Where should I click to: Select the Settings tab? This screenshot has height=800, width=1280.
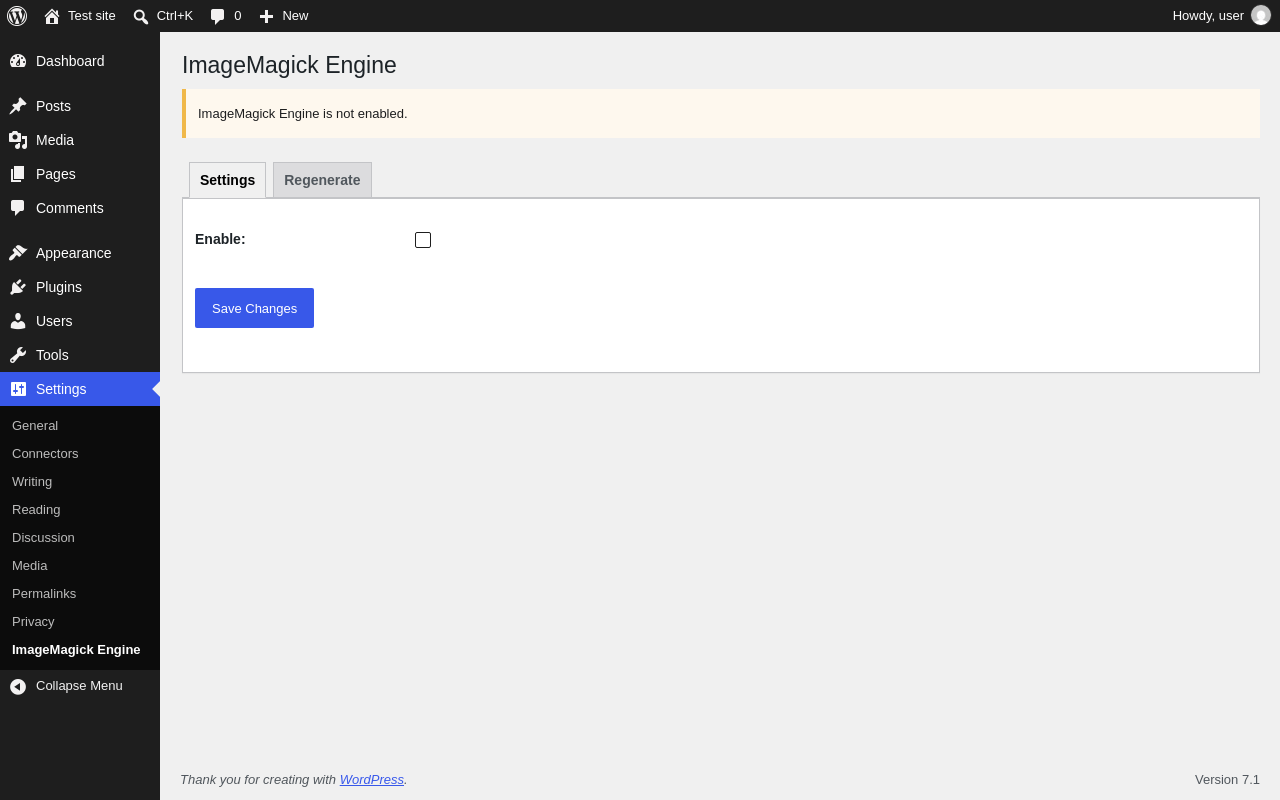pos(227,180)
